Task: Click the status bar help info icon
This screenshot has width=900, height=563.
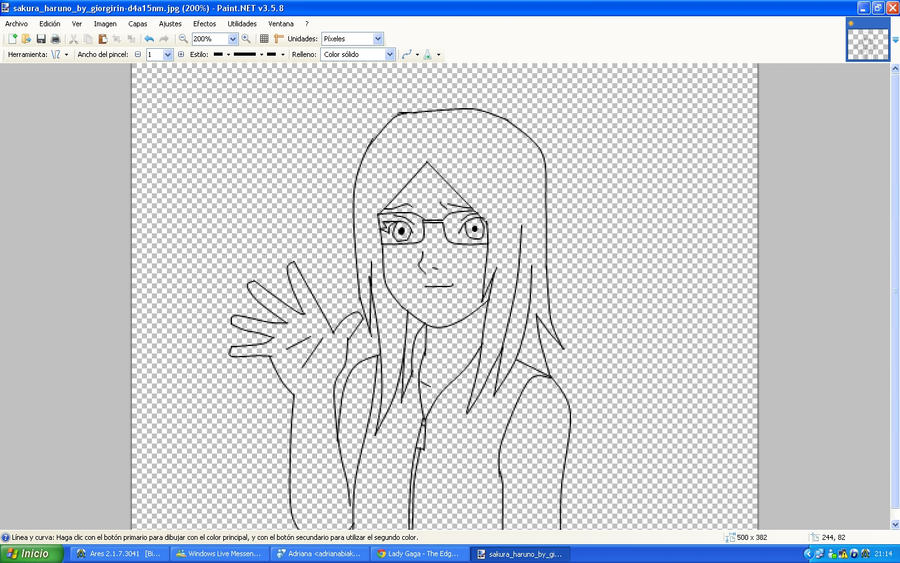Action: (6, 538)
